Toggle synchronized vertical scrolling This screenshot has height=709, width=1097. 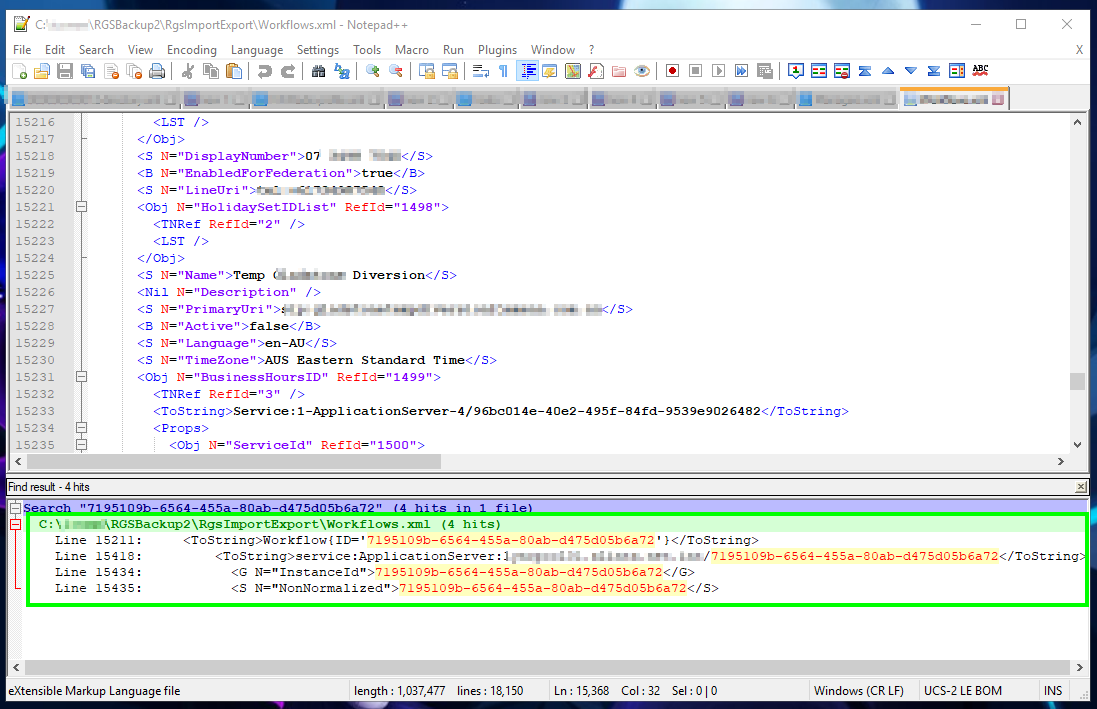coord(426,71)
